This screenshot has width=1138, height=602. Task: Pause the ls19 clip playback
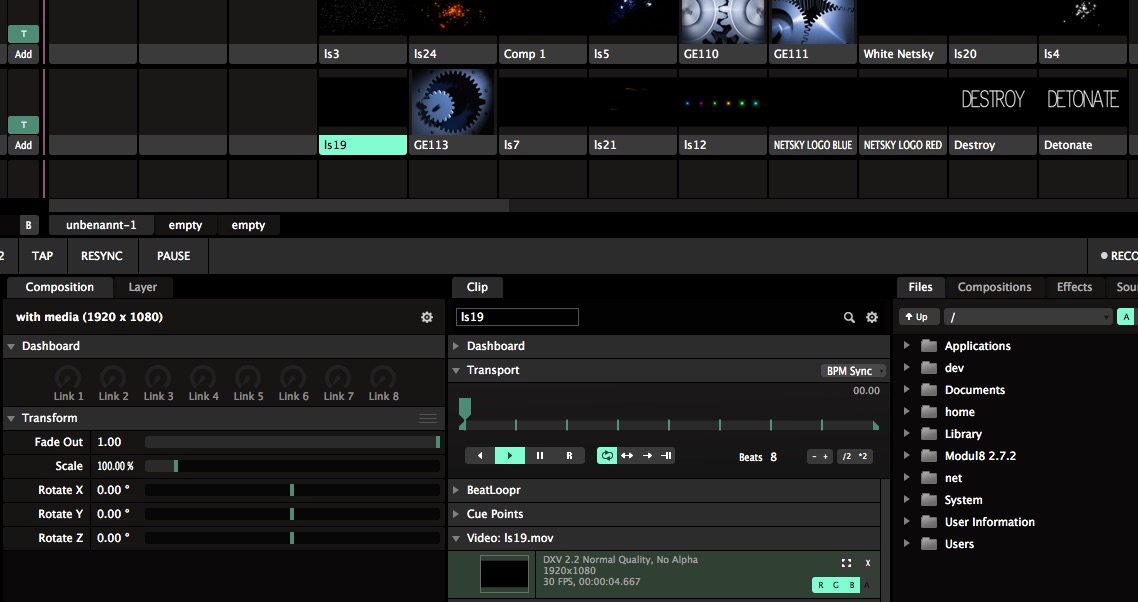click(540, 456)
